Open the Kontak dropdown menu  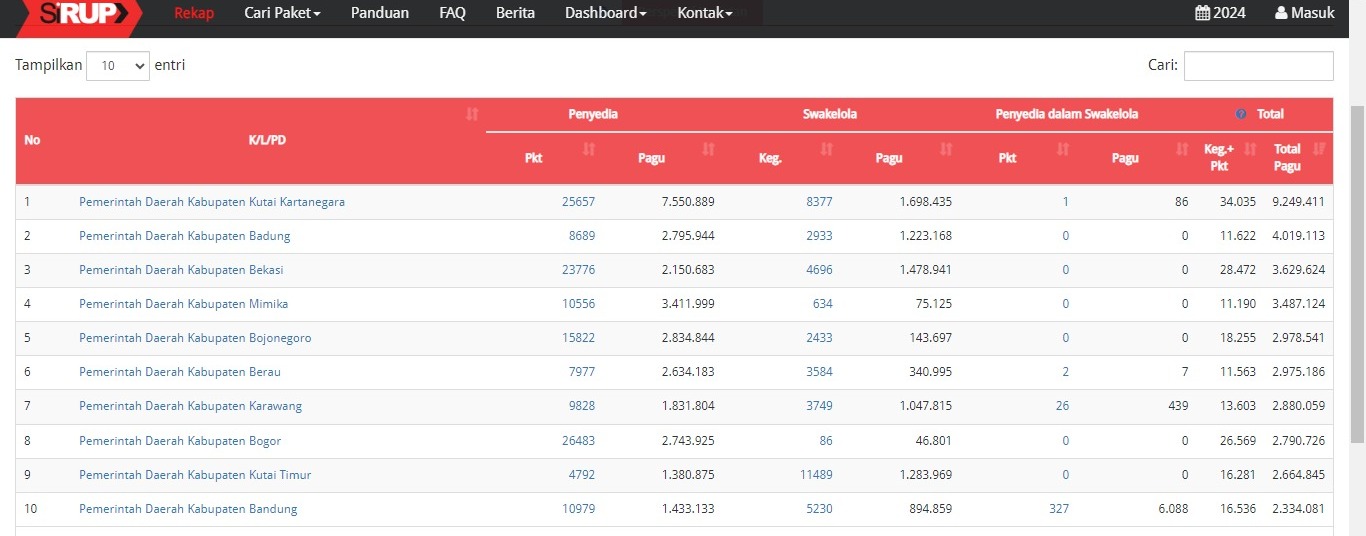(704, 13)
